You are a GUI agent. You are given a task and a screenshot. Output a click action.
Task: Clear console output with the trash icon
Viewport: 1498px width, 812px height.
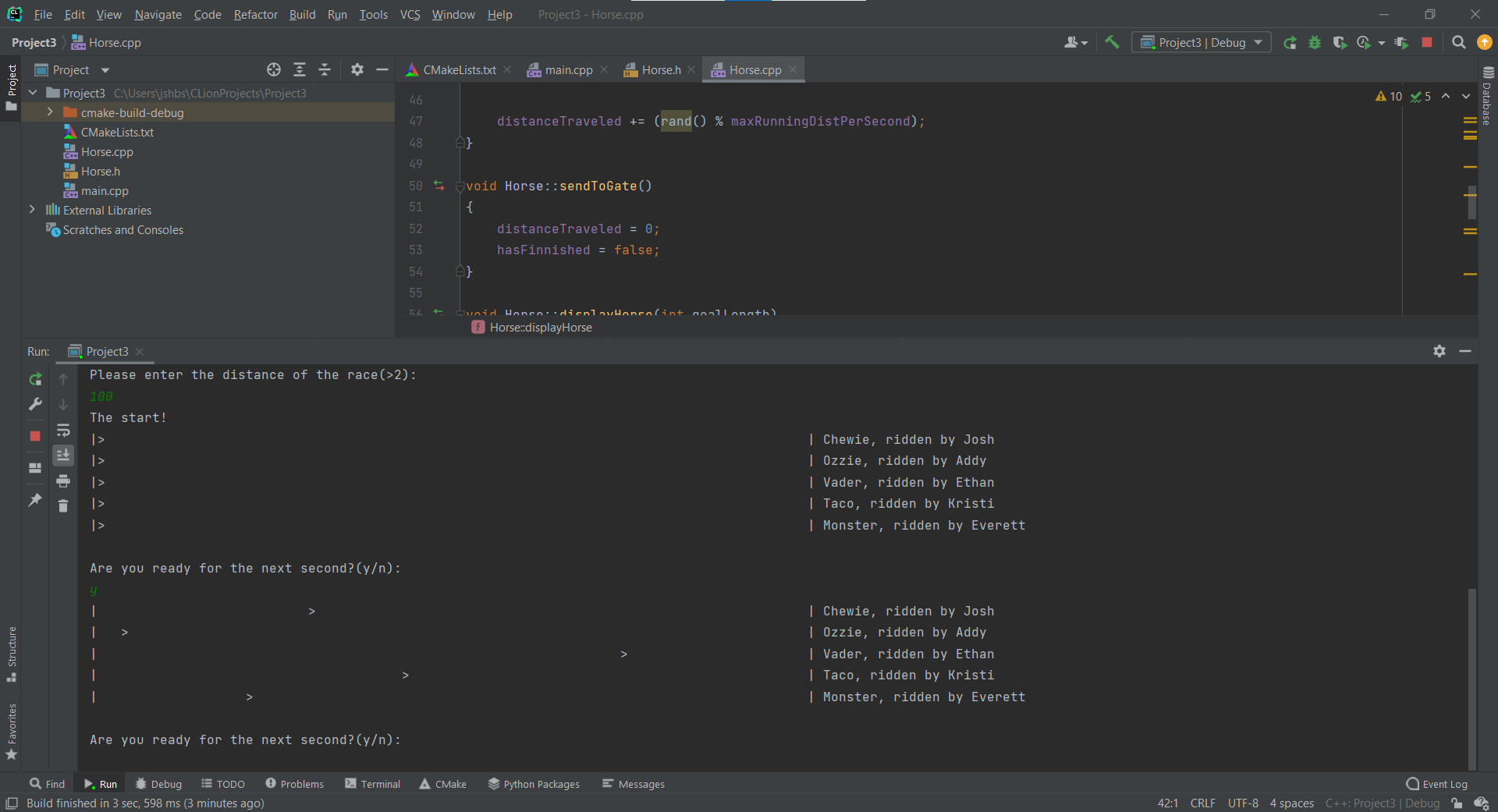pyautogui.click(x=63, y=506)
